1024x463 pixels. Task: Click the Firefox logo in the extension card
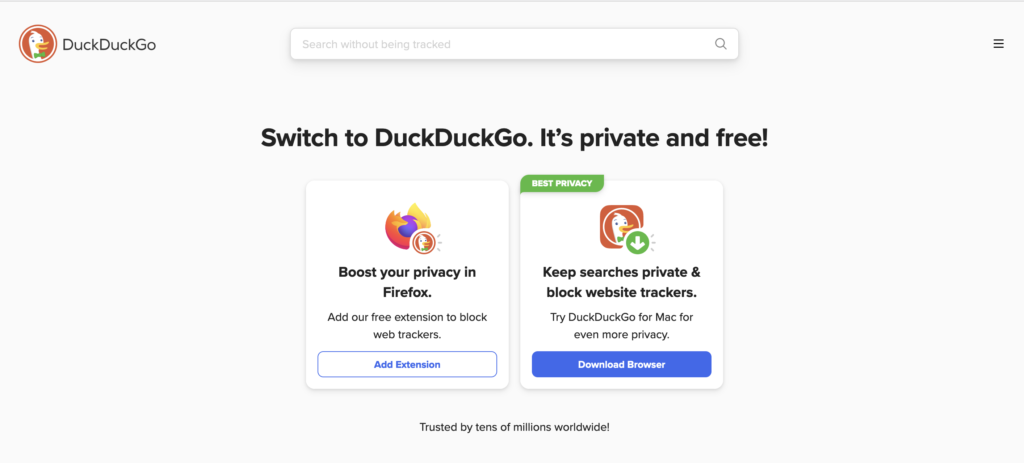point(406,225)
